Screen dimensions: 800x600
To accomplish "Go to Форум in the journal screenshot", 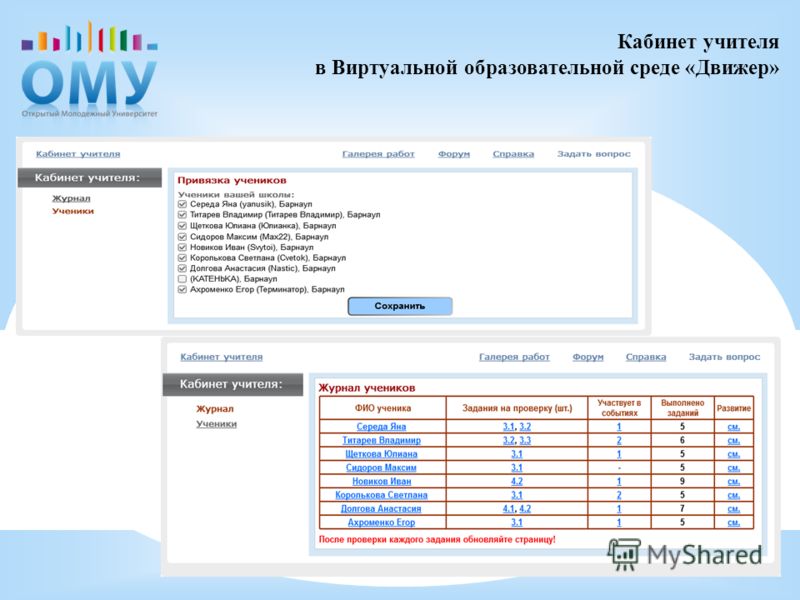I will click(588, 357).
